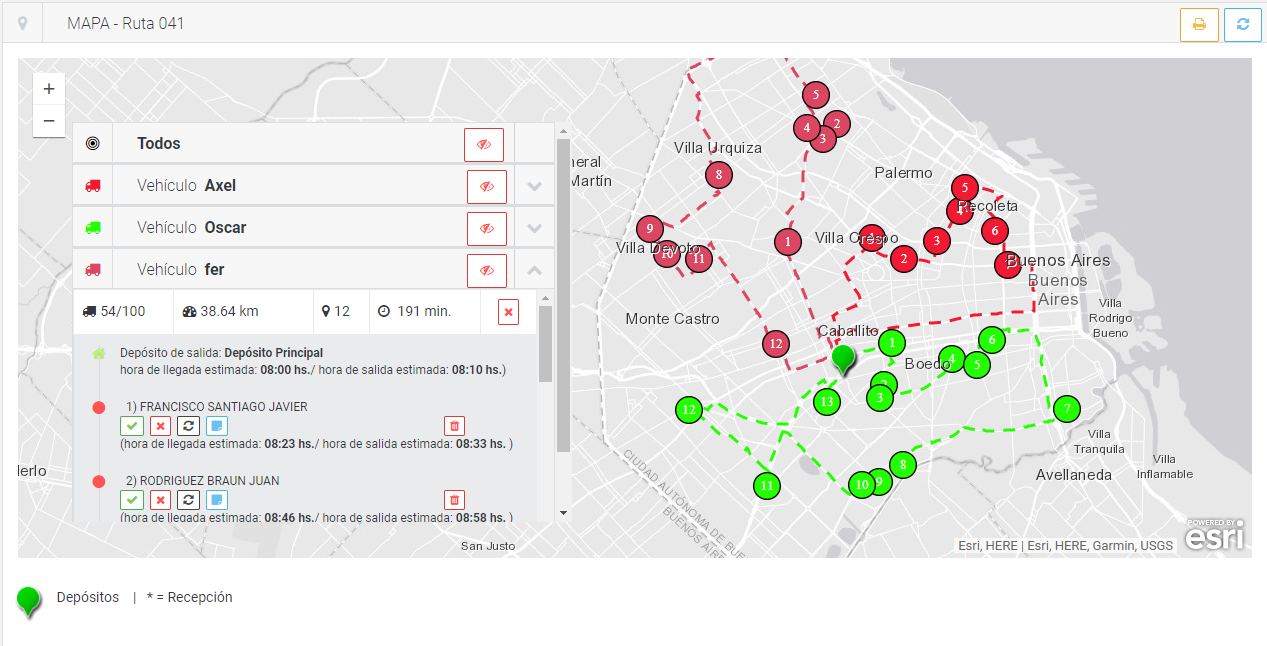Click green stop marker 7 on map

tap(1067, 409)
